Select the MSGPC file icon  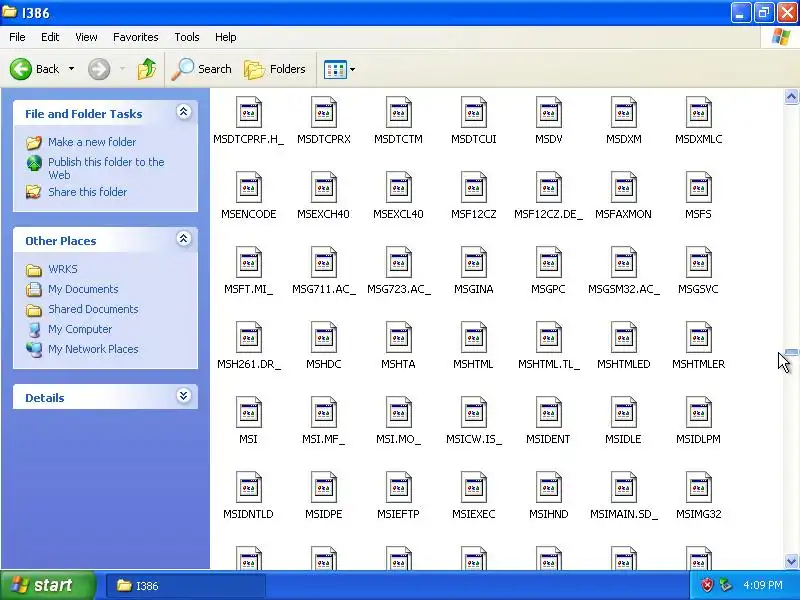point(548,262)
